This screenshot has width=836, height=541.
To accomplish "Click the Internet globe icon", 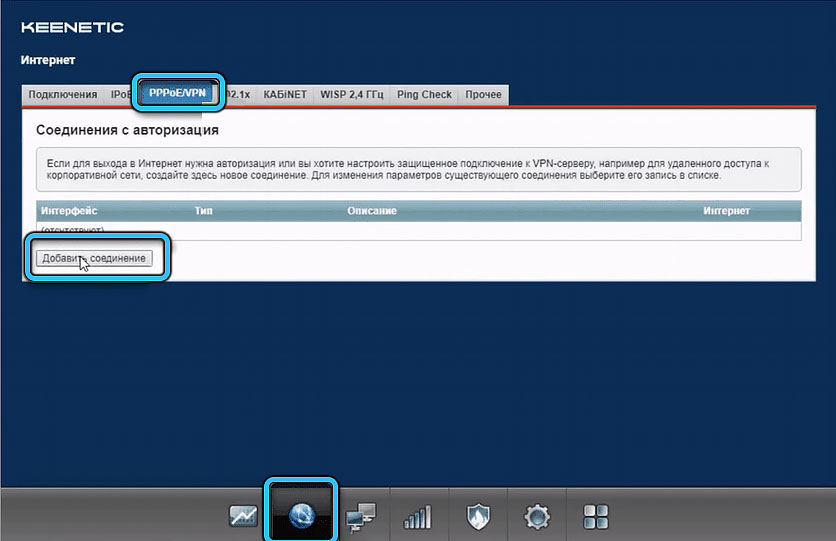I will coord(301,516).
